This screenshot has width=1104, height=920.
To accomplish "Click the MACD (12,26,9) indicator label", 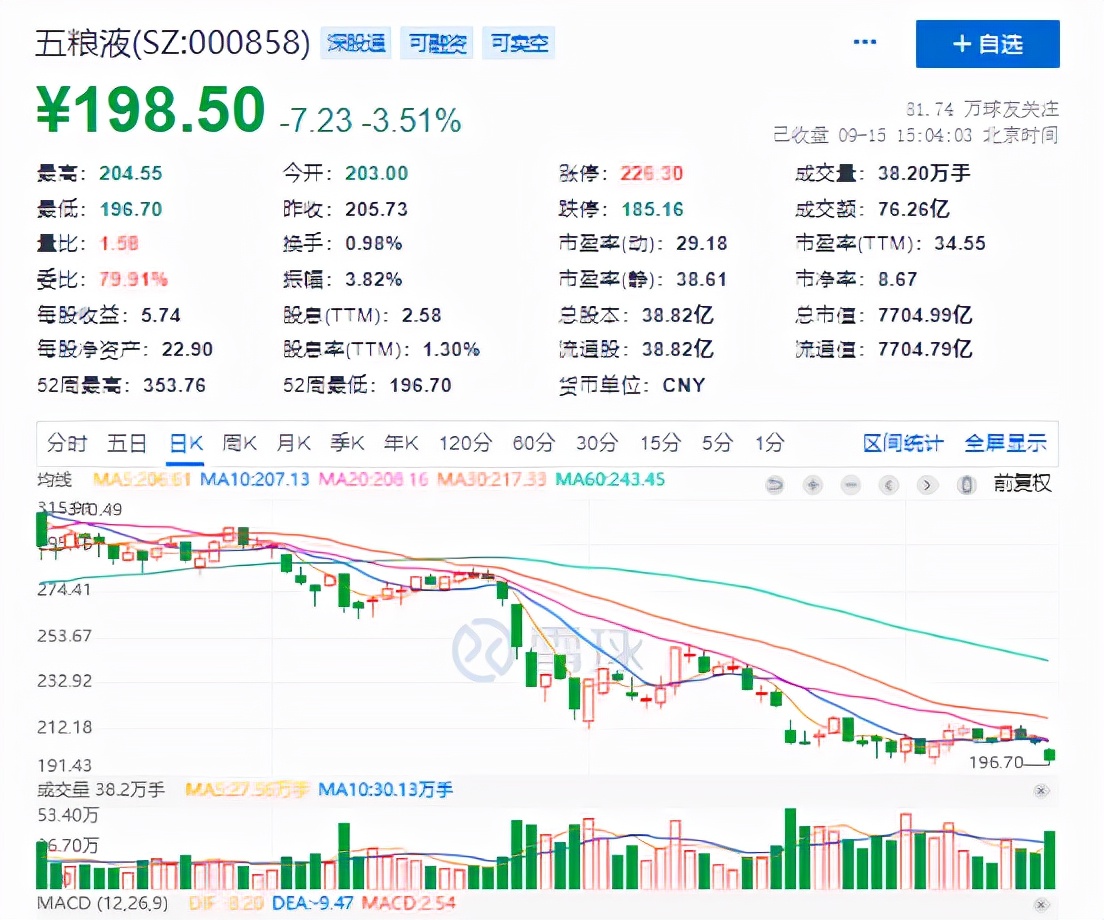I will tap(103, 903).
